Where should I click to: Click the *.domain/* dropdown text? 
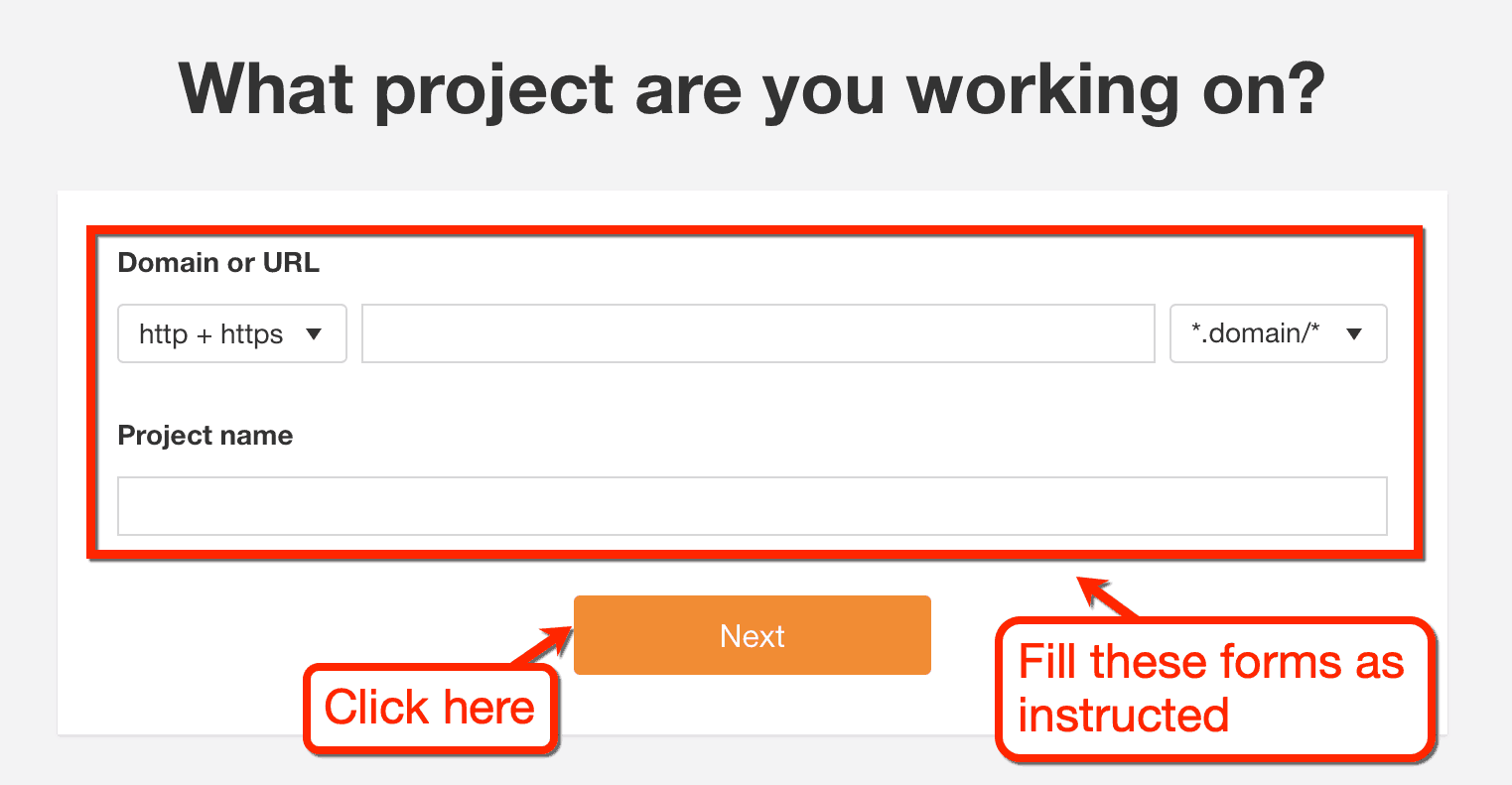(1254, 333)
